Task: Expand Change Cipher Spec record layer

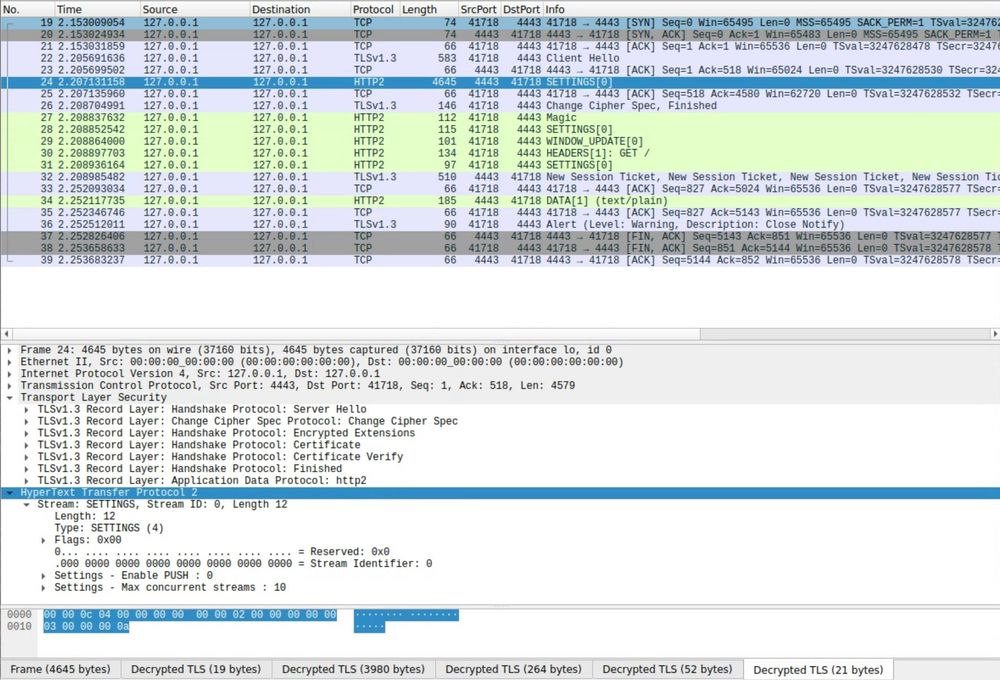Action: click(x=27, y=422)
